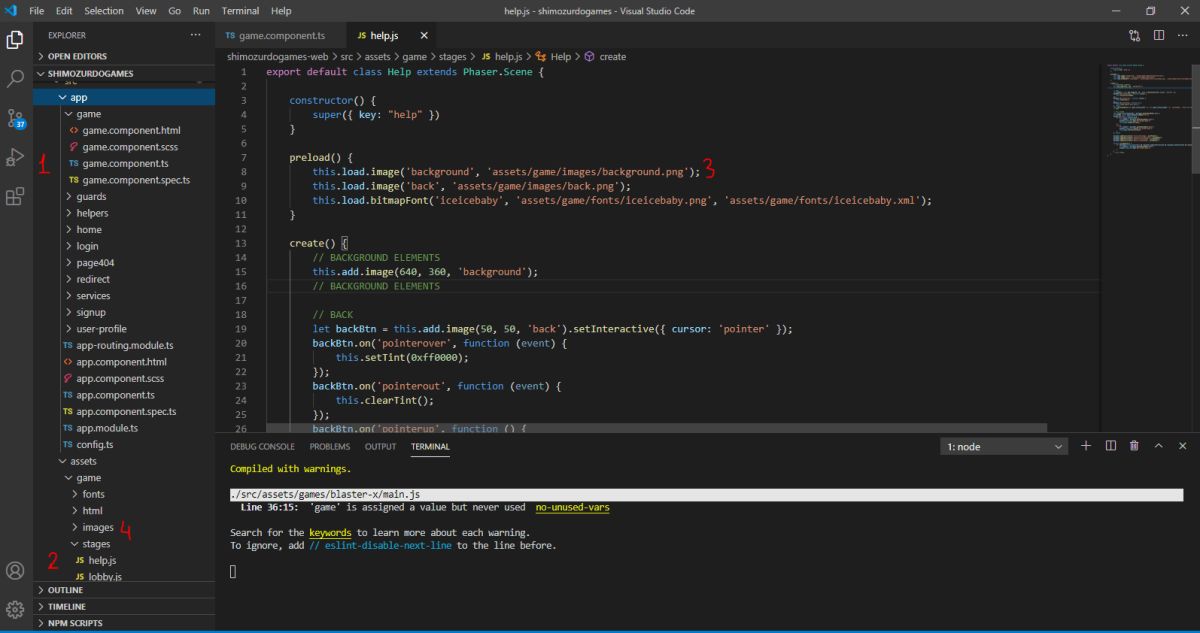Expand the login folder
This screenshot has height=633, width=1200.
[x=125, y=246]
